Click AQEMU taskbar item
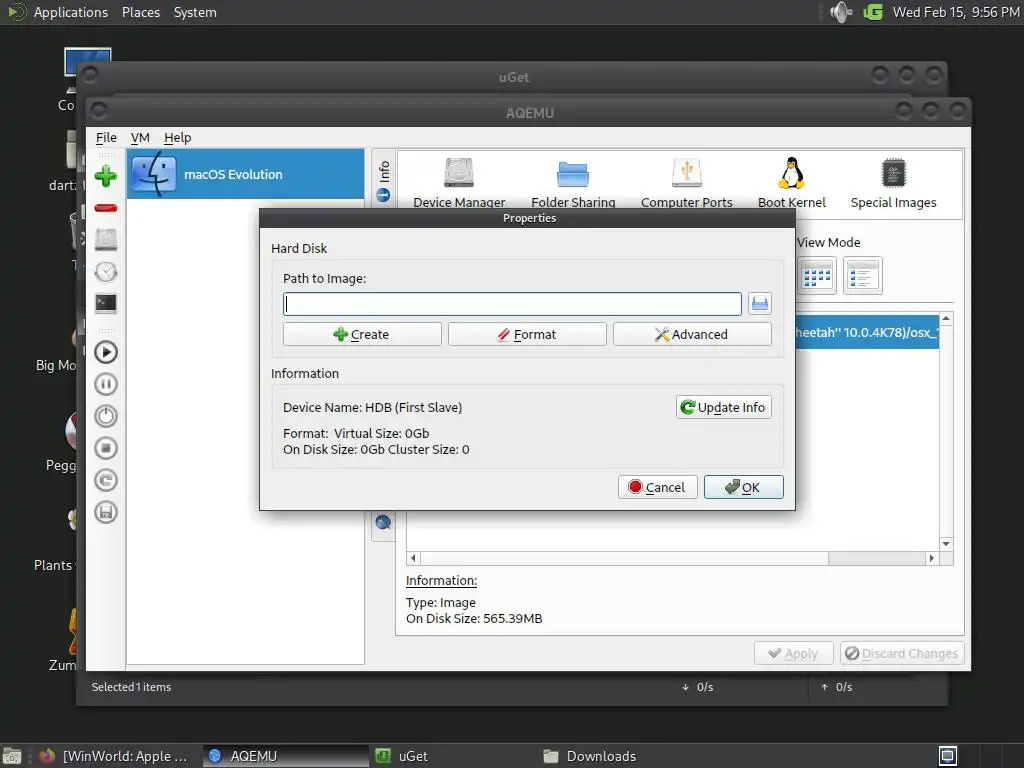 [286, 756]
